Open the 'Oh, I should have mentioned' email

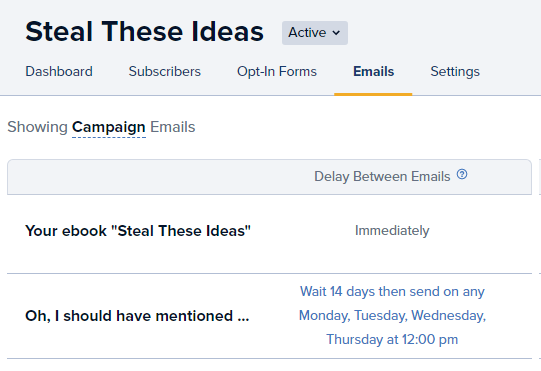click(137, 316)
